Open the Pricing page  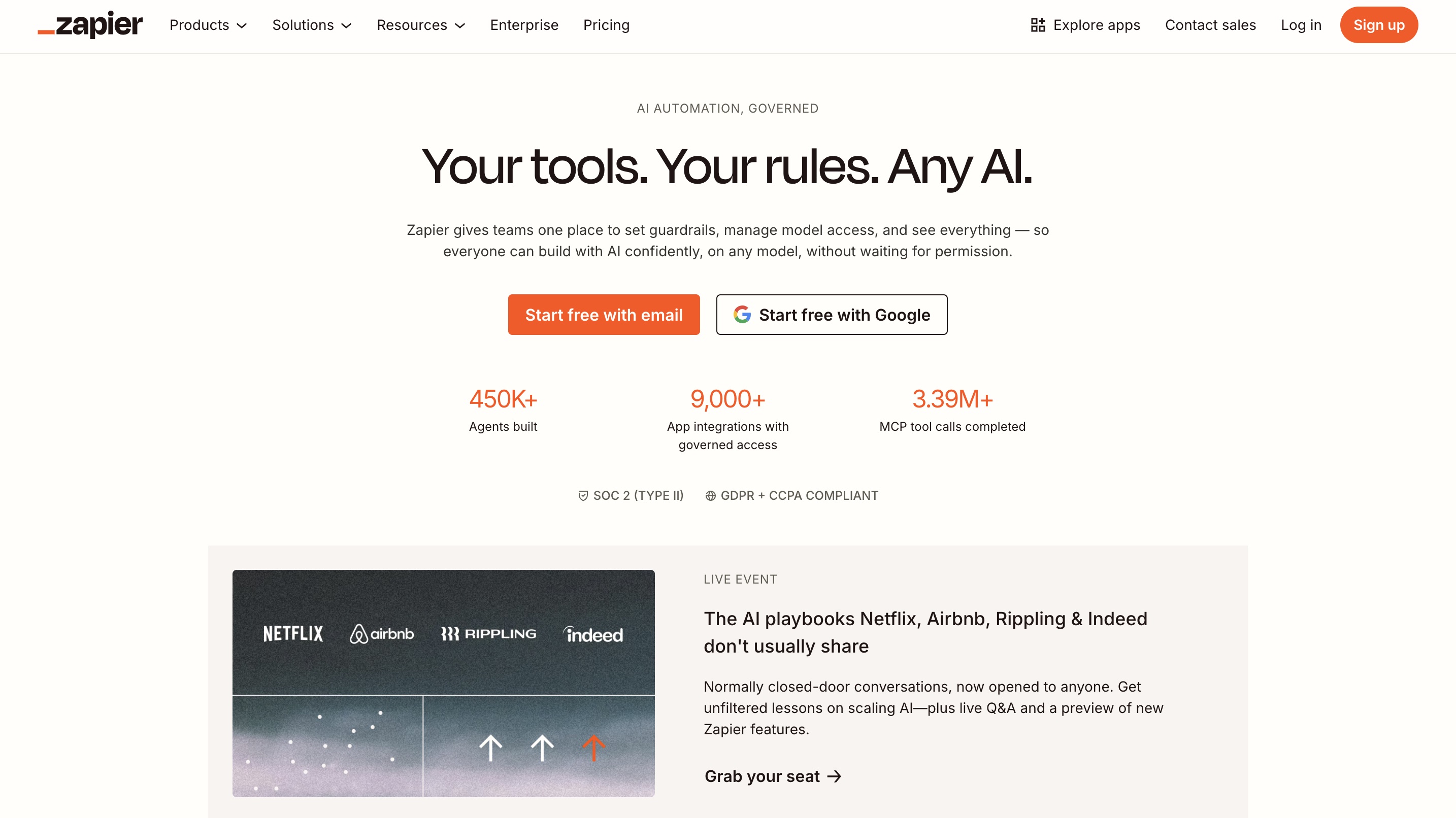click(x=606, y=25)
